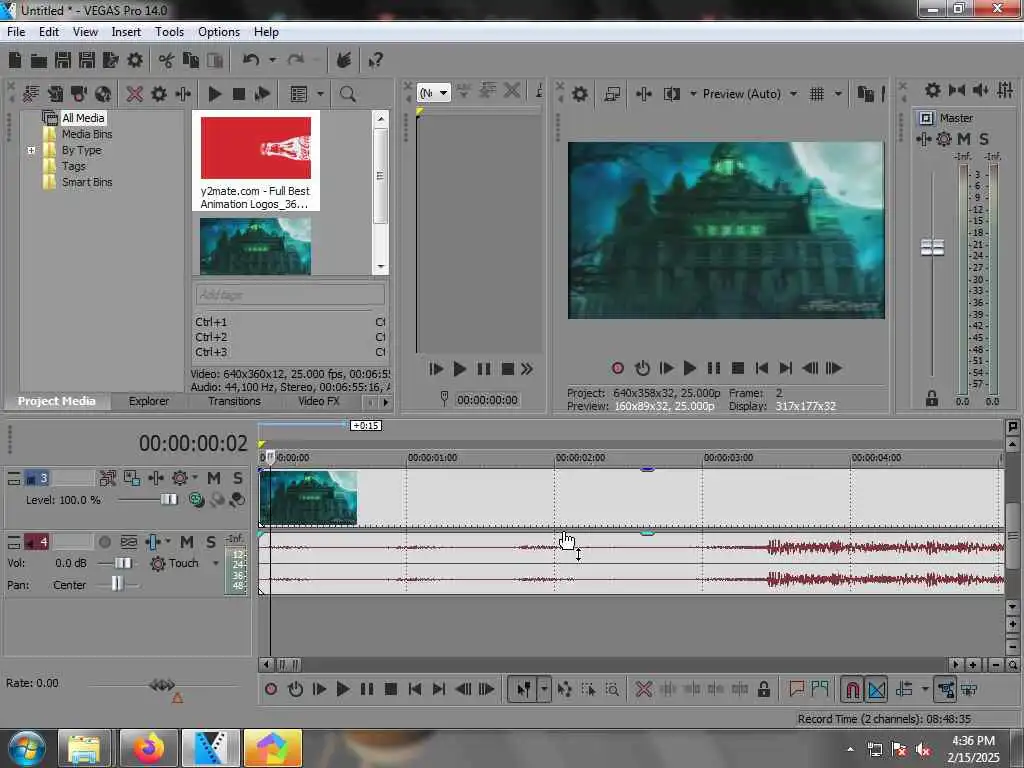Mute audio track 4
The width and height of the screenshot is (1024, 768).
point(187,542)
